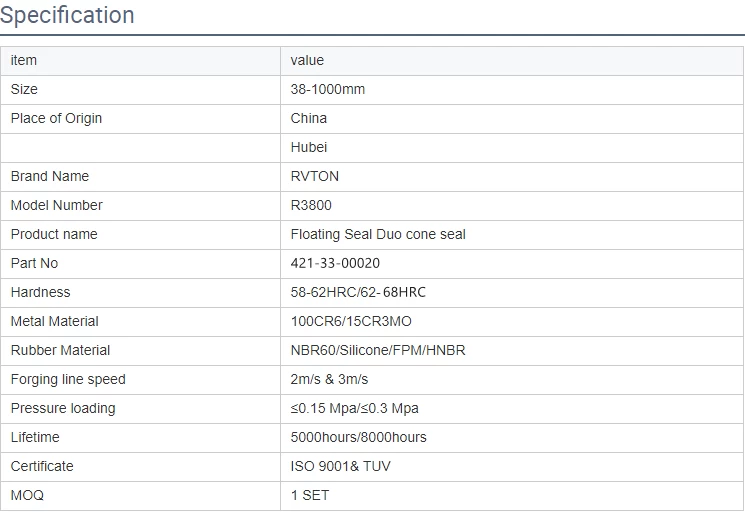This screenshot has width=745, height=513.
Task: Select the 'item' header cell
Action: [x=141, y=61]
